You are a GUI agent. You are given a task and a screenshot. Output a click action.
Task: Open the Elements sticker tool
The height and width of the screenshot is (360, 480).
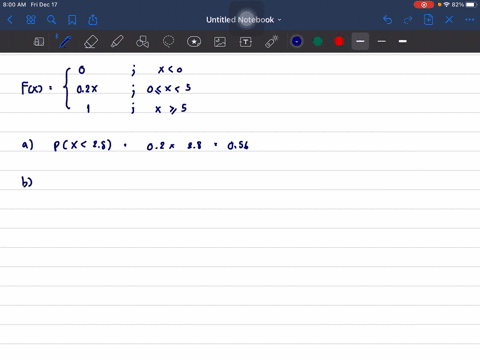coord(194,42)
